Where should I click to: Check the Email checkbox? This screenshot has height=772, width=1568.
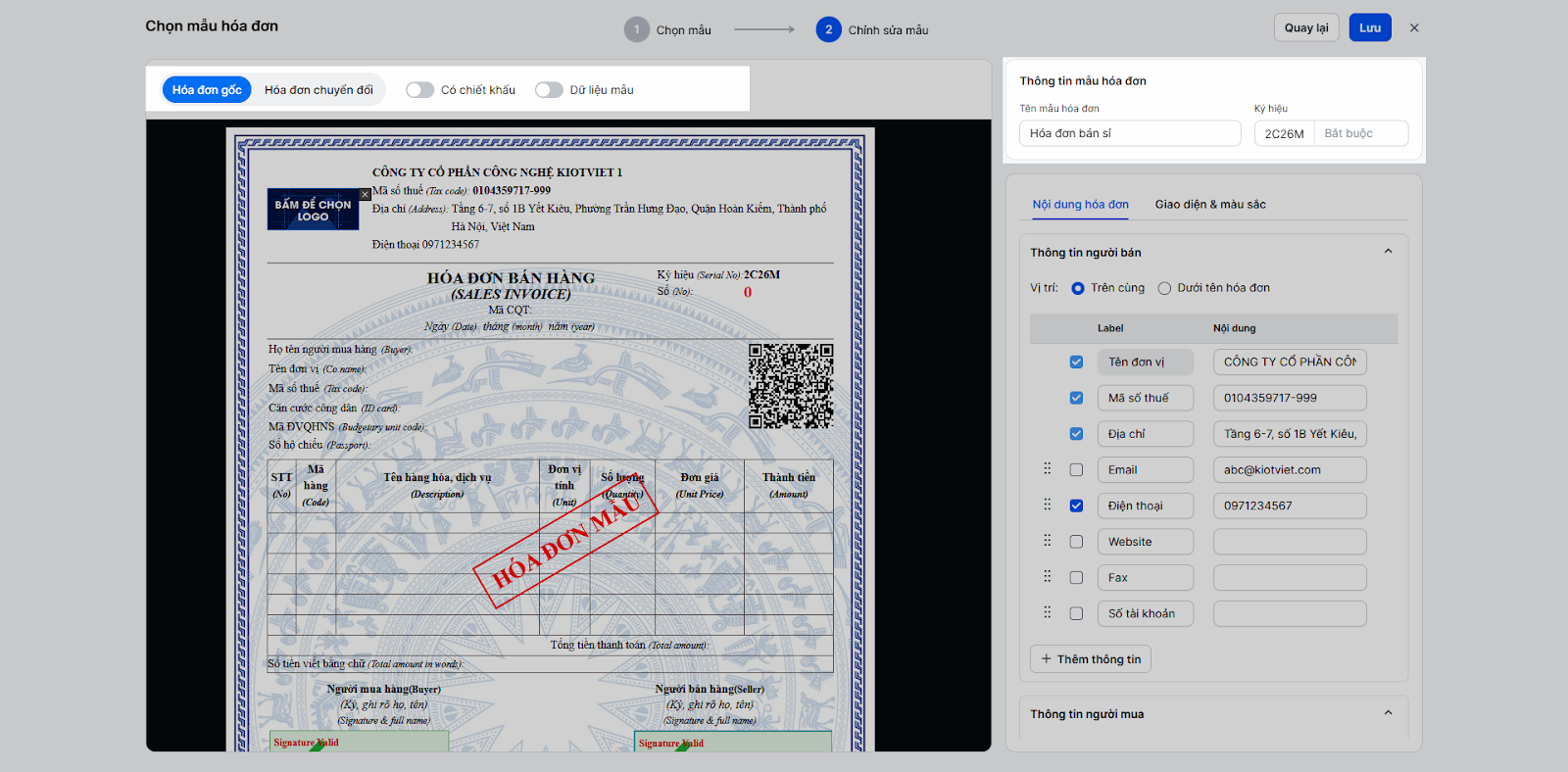pyautogui.click(x=1076, y=470)
